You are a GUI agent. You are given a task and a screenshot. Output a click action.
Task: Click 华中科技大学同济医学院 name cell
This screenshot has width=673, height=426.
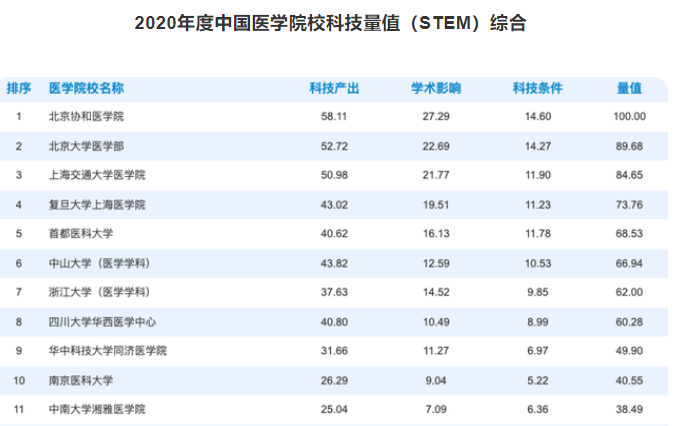[x=108, y=350]
